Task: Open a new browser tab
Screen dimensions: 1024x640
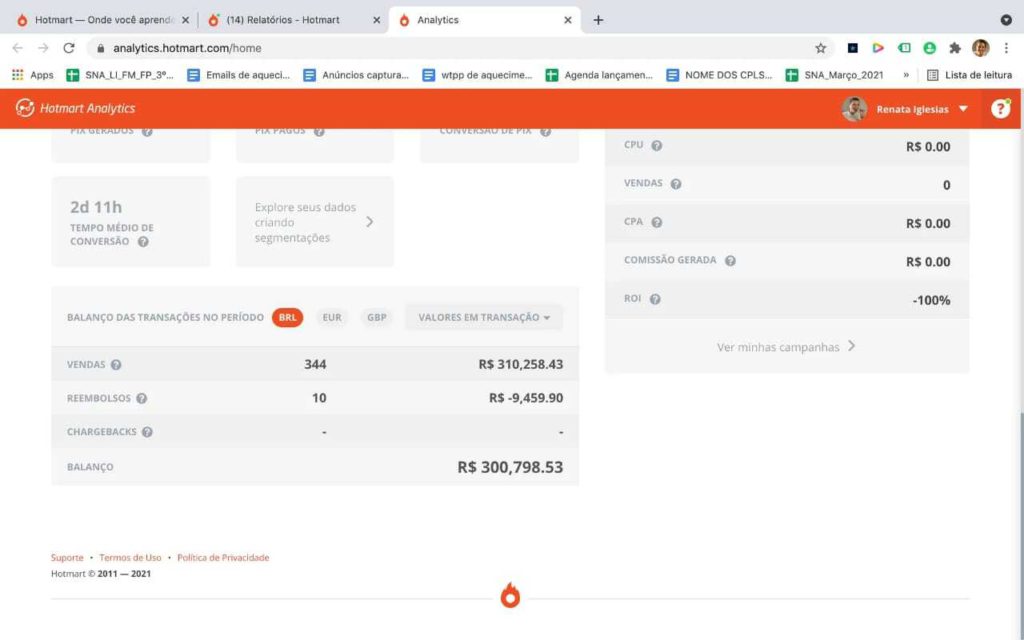Action: click(x=598, y=20)
